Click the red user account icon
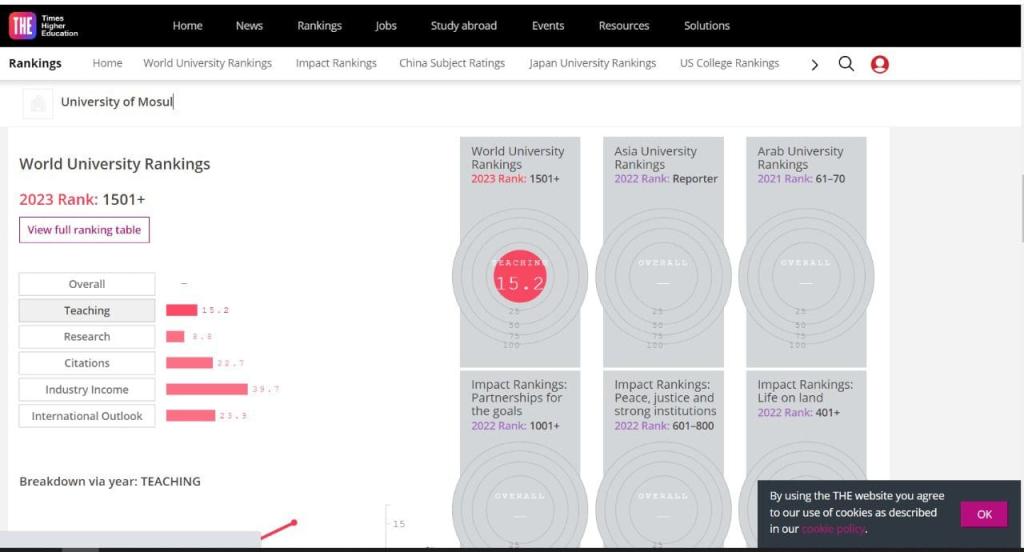 (880, 64)
